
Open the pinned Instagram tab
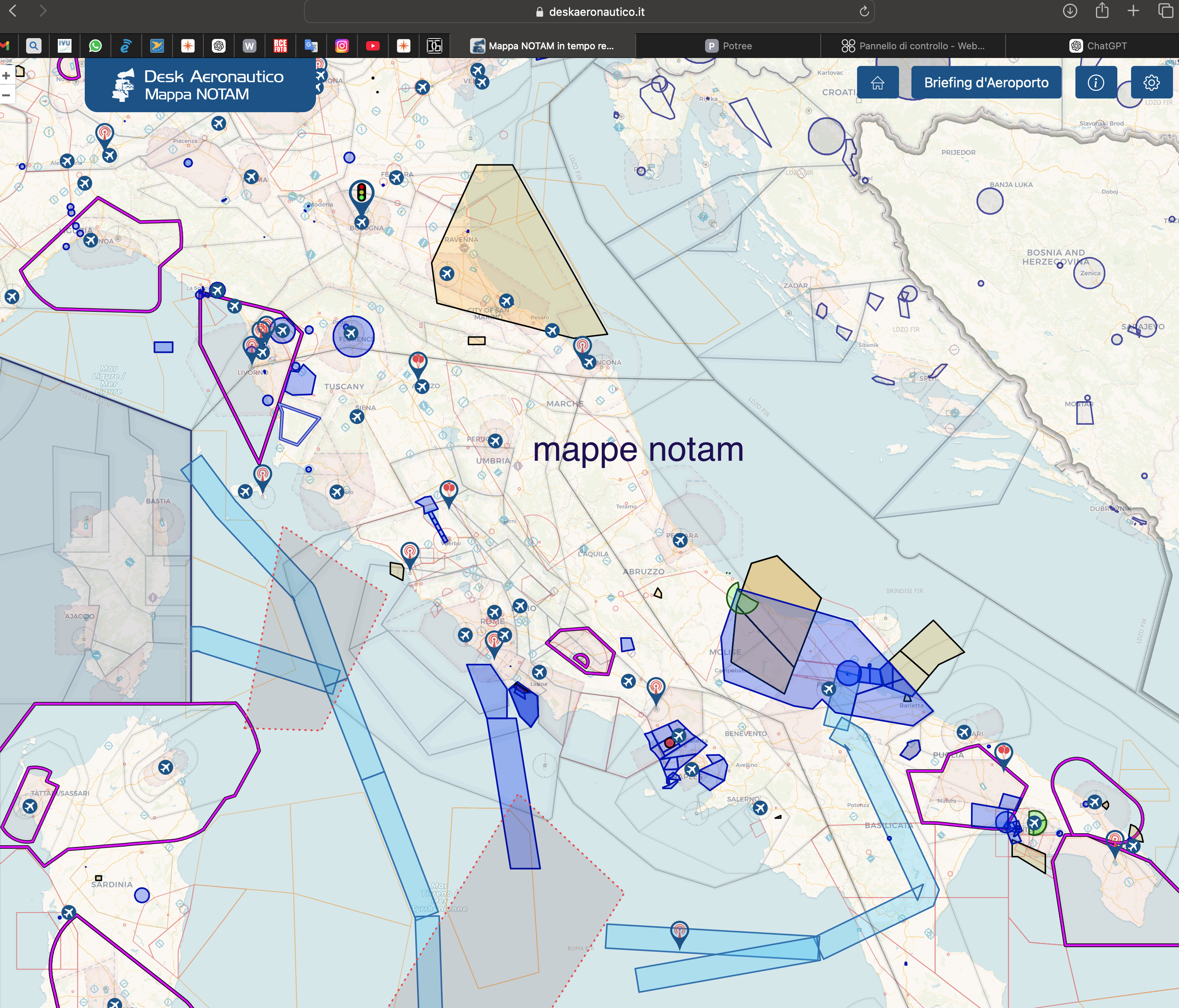pyautogui.click(x=342, y=45)
